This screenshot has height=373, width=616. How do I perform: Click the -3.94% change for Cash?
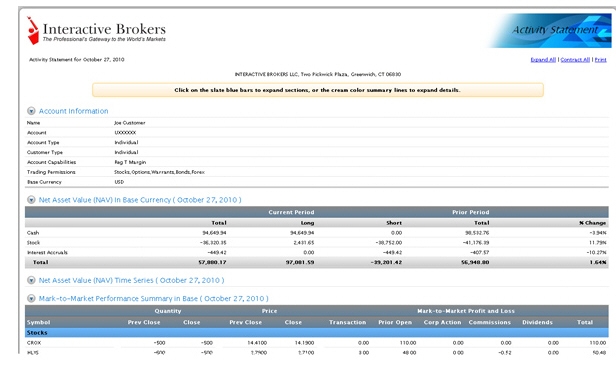(598, 233)
